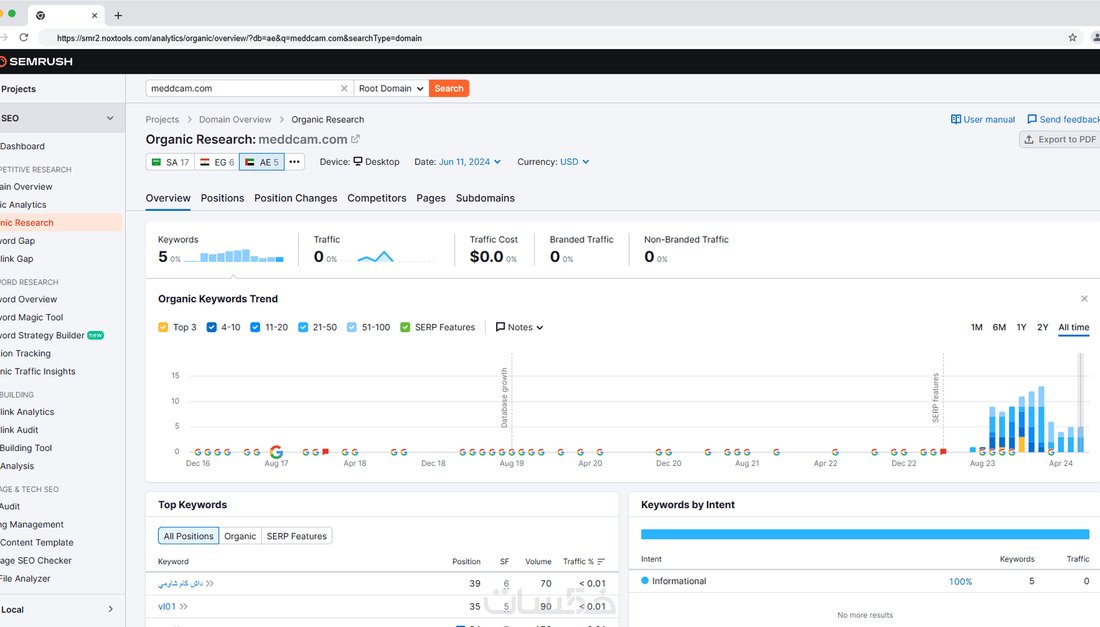This screenshot has height=627, width=1100.
Task: Open Keyword Strategy Builder in sidebar
Action: click(42, 335)
